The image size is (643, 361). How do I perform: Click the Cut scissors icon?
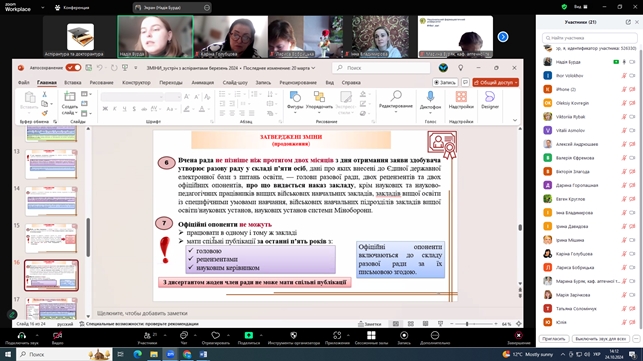tap(44, 95)
